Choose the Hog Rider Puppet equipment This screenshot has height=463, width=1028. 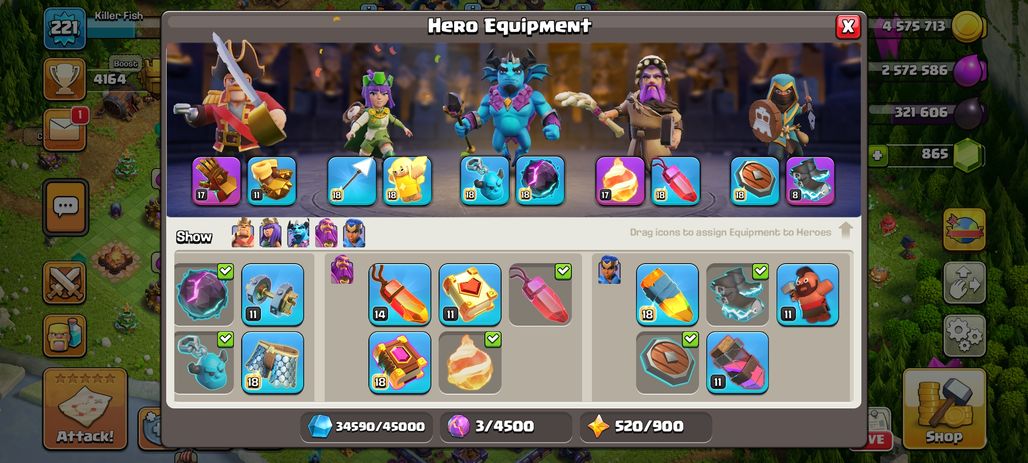coord(808,294)
